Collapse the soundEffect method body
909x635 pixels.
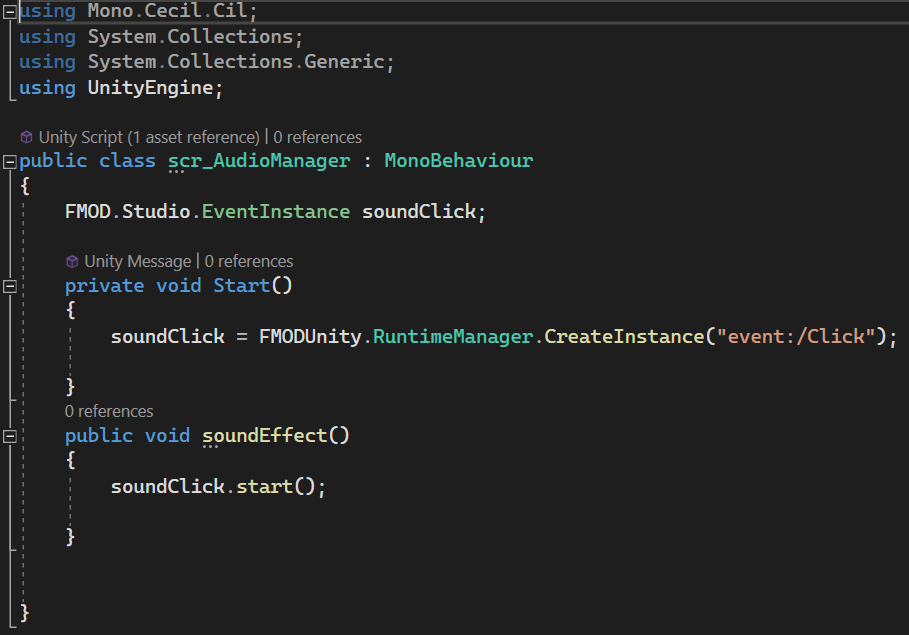click(10, 437)
